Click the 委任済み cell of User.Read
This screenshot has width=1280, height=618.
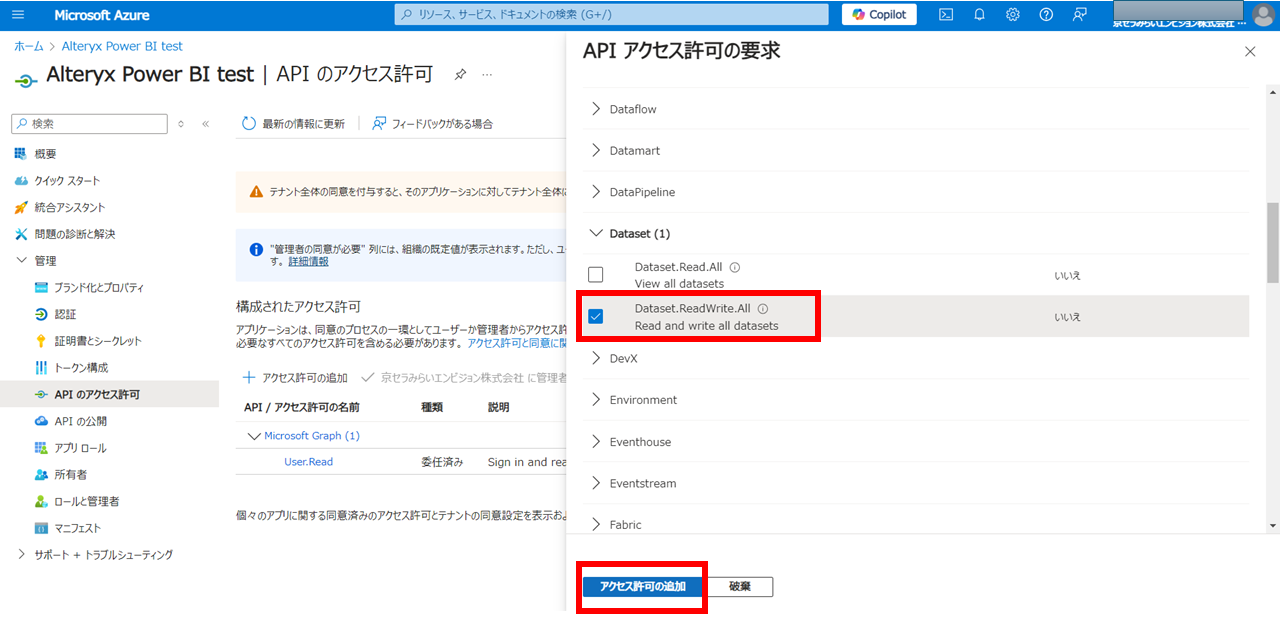pos(443,462)
